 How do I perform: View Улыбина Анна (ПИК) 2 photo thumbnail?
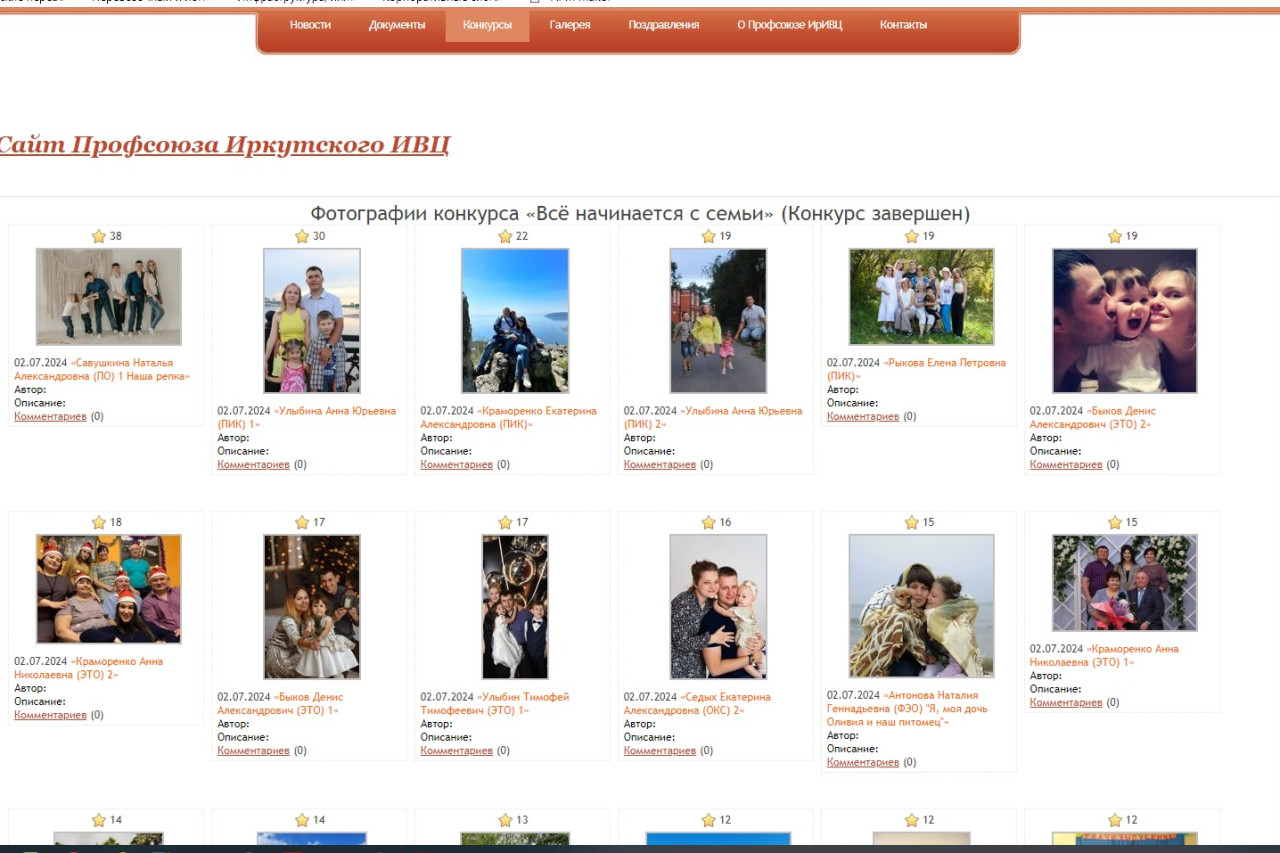tap(718, 321)
